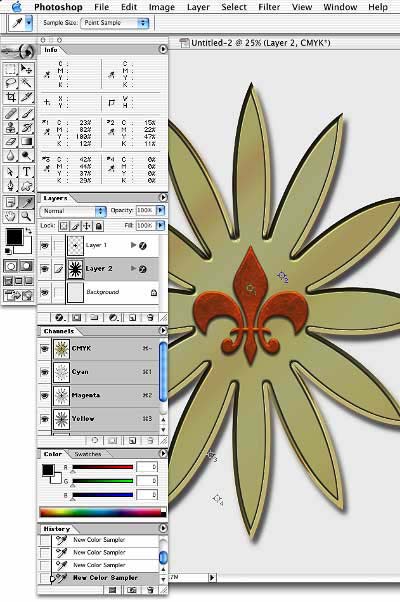The height and width of the screenshot is (602, 400).
Task: Pick the Type tool
Action: pyautogui.click(x=26, y=172)
